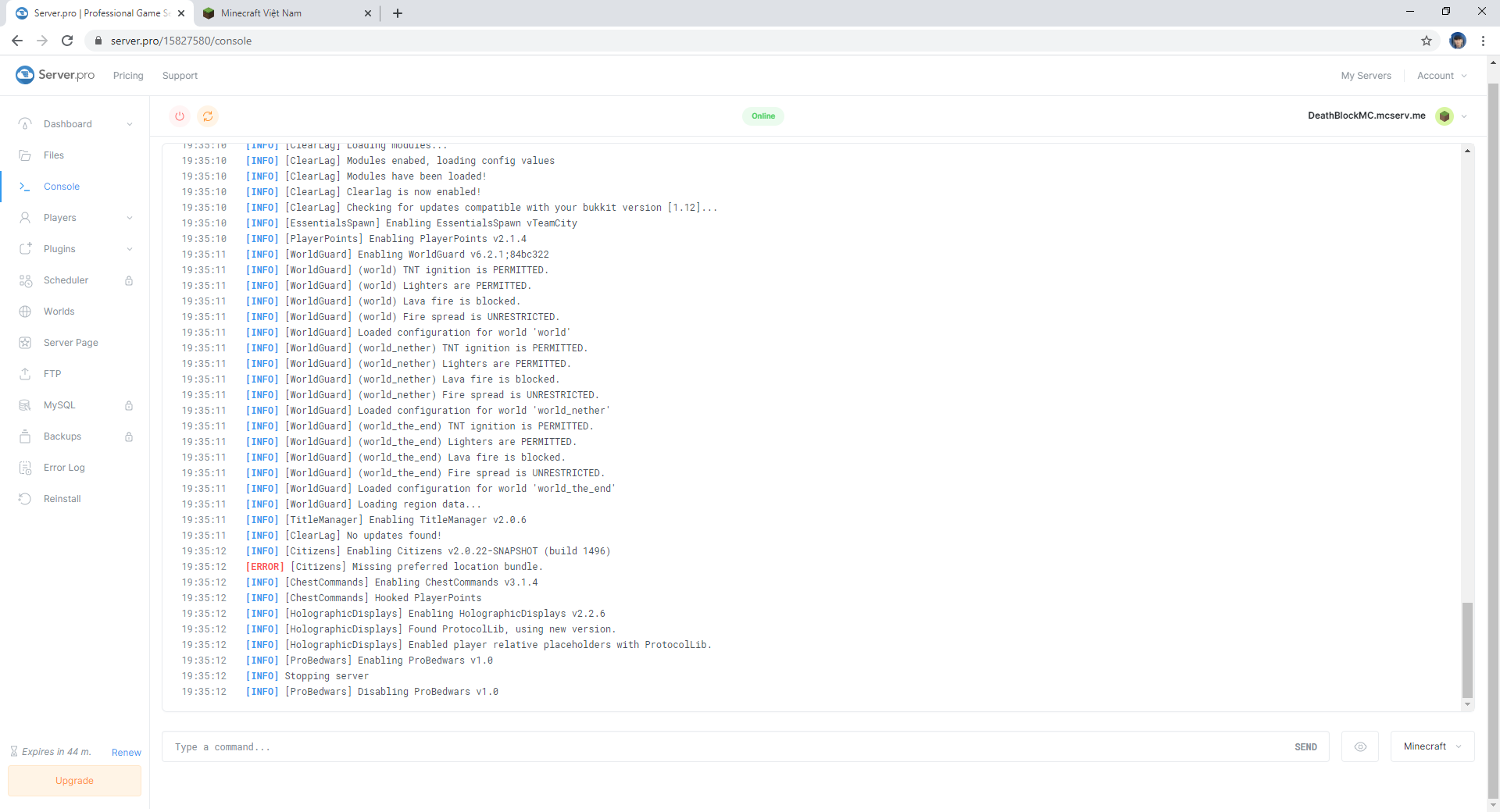Click the red power button icon
1500x812 pixels.
[180, 116]
